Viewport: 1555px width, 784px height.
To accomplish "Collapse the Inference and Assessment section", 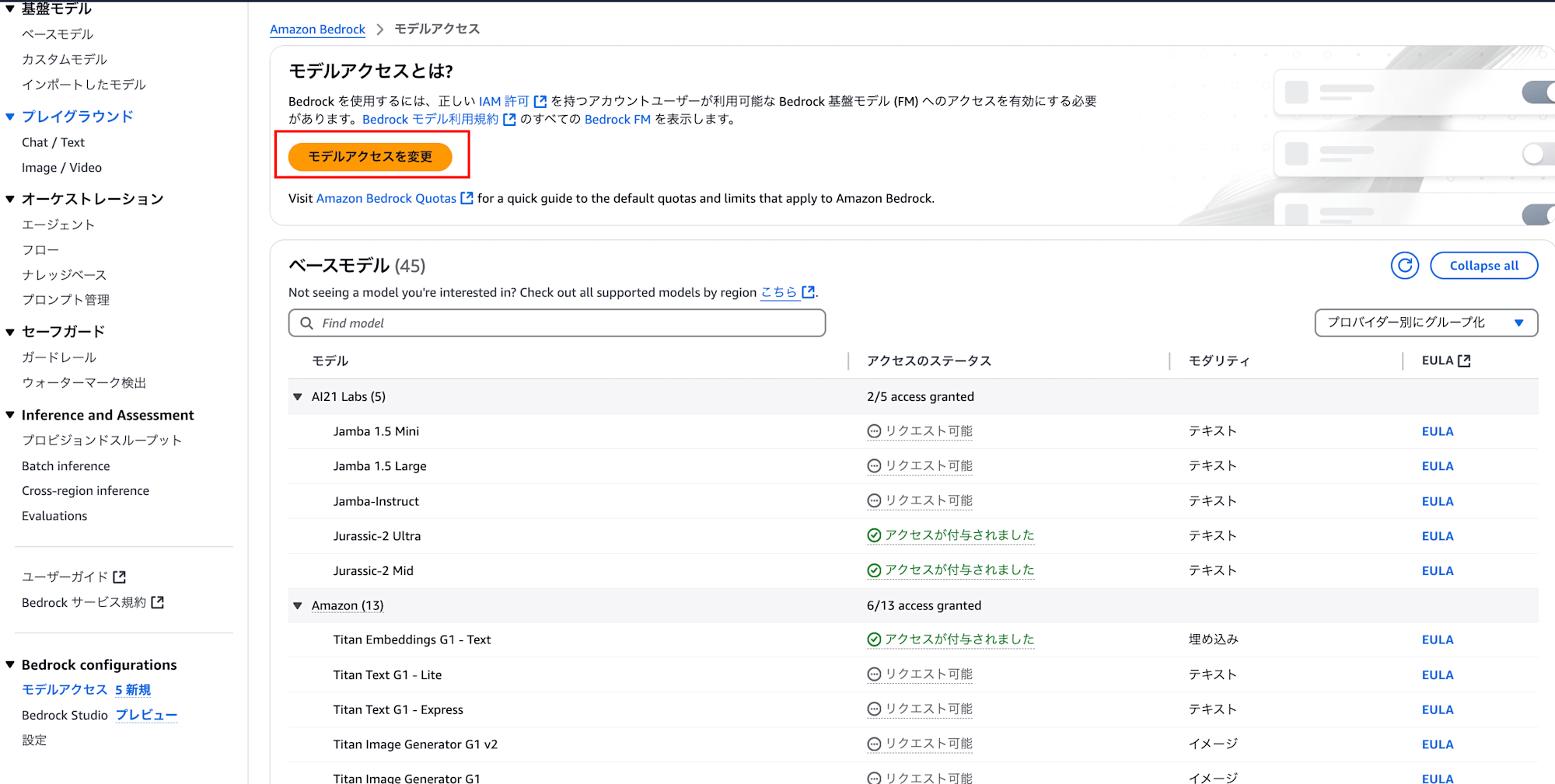I will tap(10, 415).
